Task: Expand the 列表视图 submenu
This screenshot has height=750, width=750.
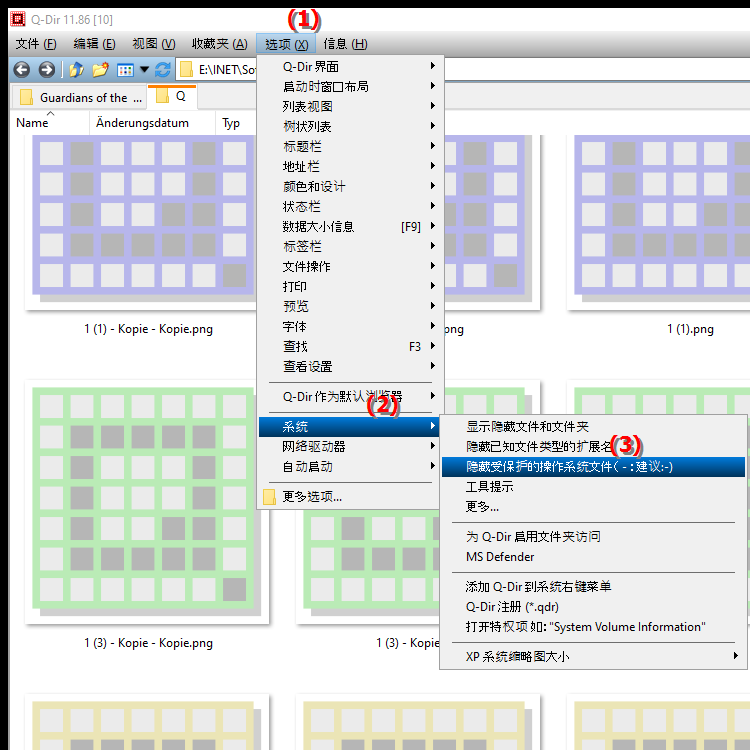Action: 351,106
